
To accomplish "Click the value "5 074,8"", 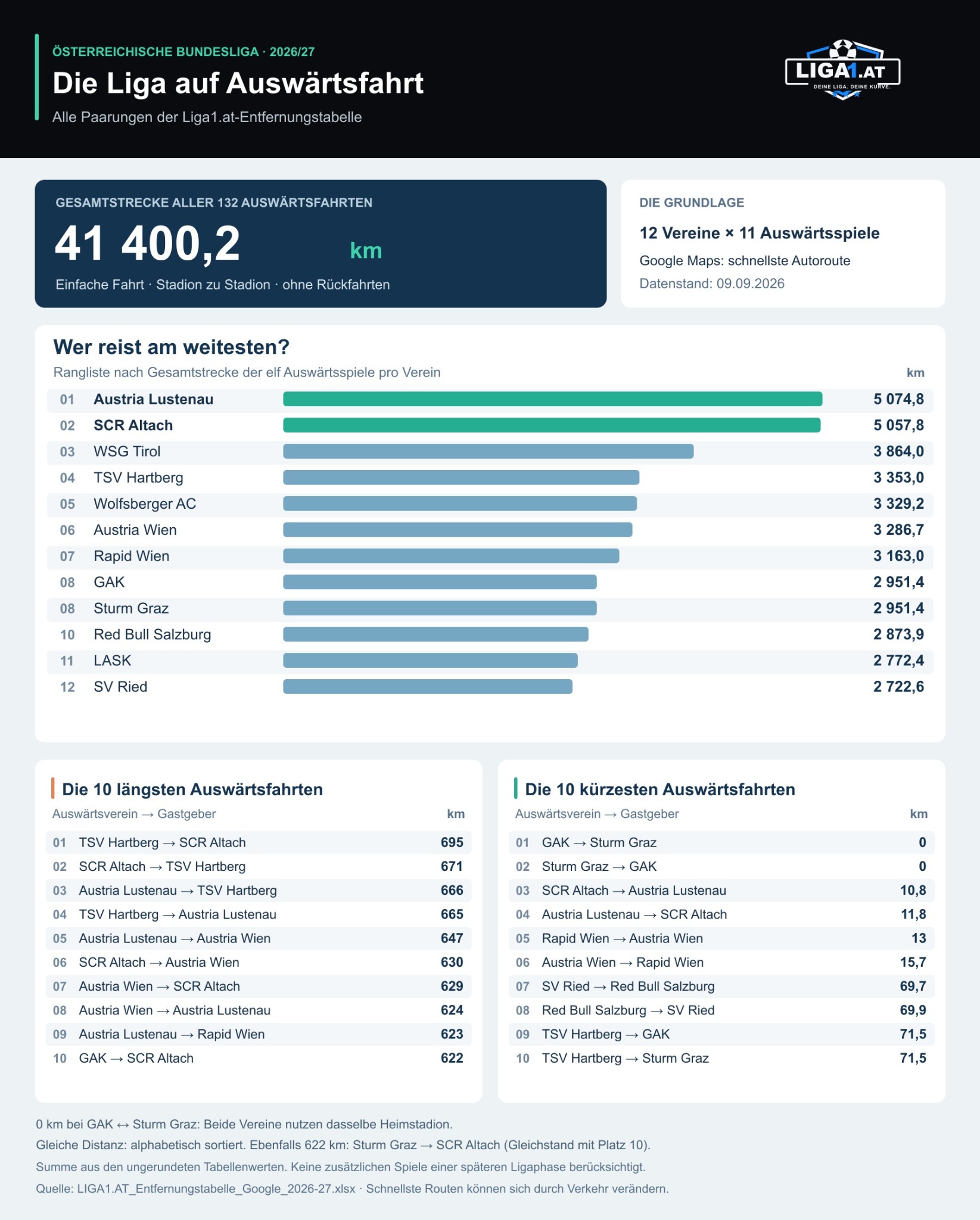I will [899, 399].
